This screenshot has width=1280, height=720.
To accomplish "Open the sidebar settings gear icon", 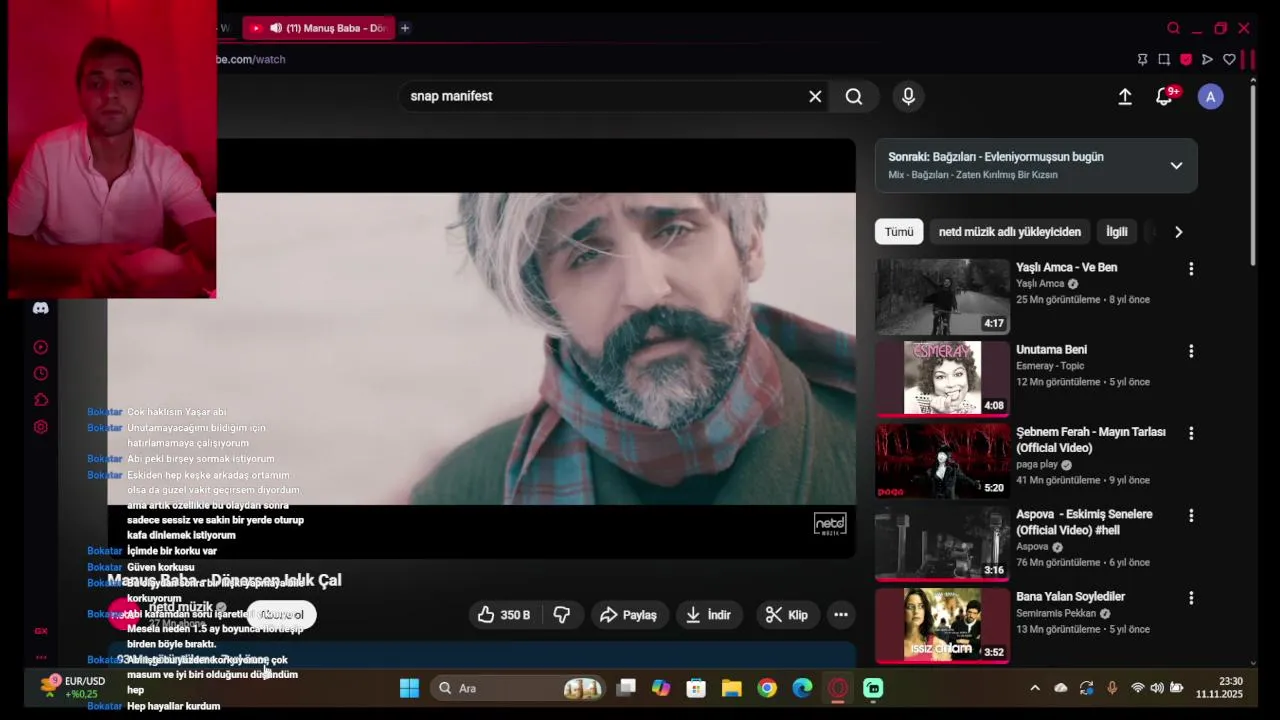I will tap(41, 427).
